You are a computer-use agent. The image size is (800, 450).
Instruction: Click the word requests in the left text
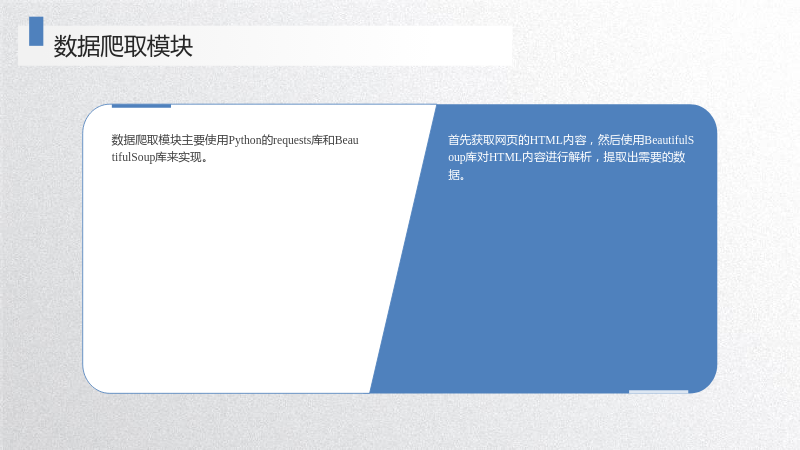pyautogui.click(x=292, y=140)
